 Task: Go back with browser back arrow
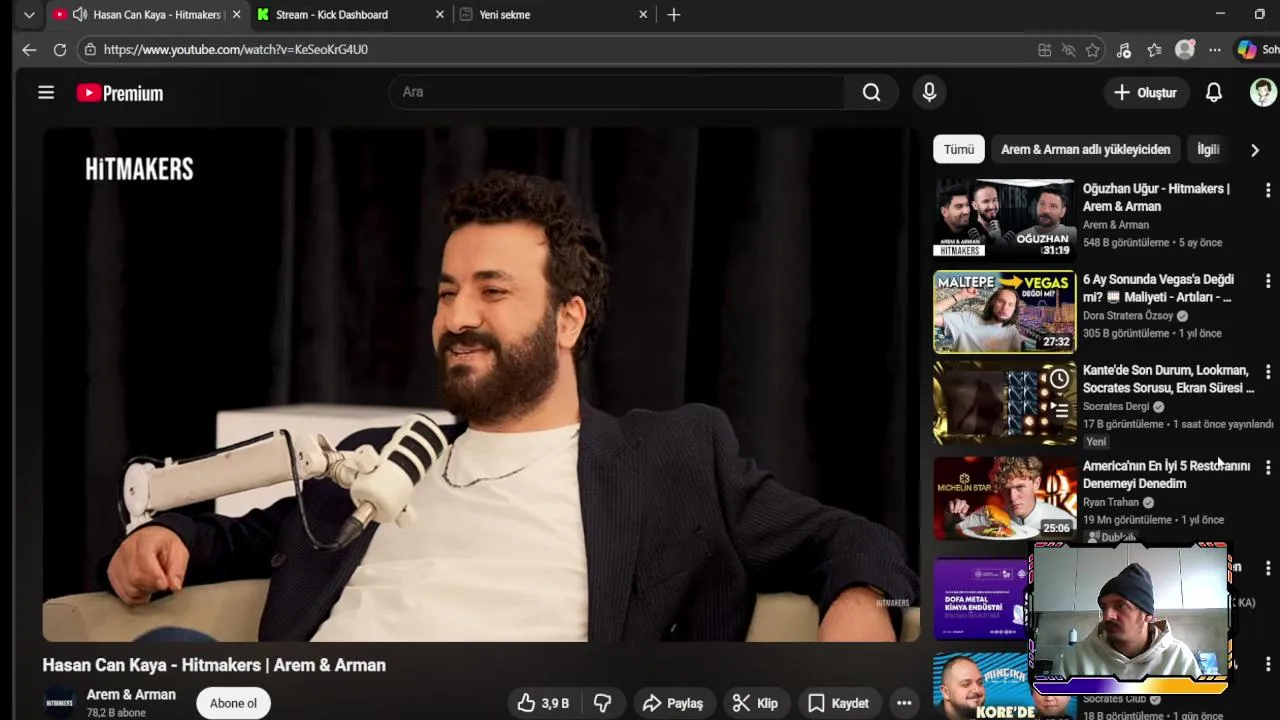pyautogui.click(x=29, y=49)
